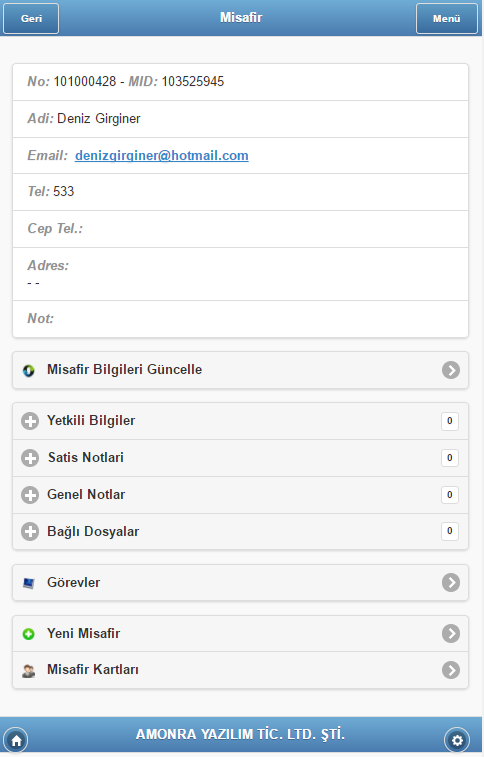Expand the Satis Notlari section
The height and width of the screenshot is (757, 484).
pyautogui.click(x=240, y=458)
